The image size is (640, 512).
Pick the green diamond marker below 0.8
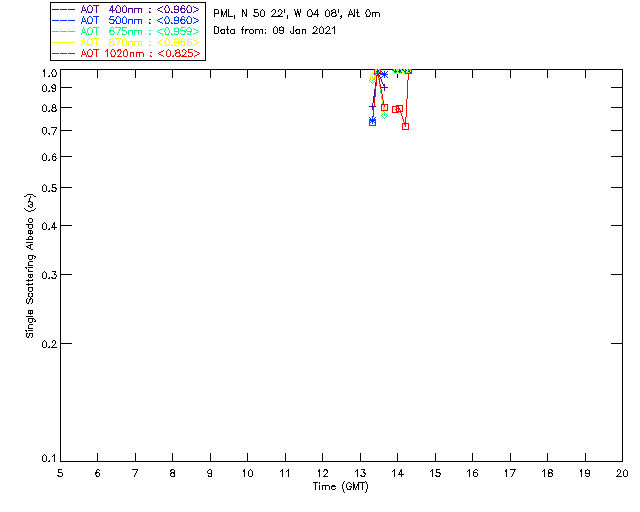pyautogui.click(x=384, y=115)
